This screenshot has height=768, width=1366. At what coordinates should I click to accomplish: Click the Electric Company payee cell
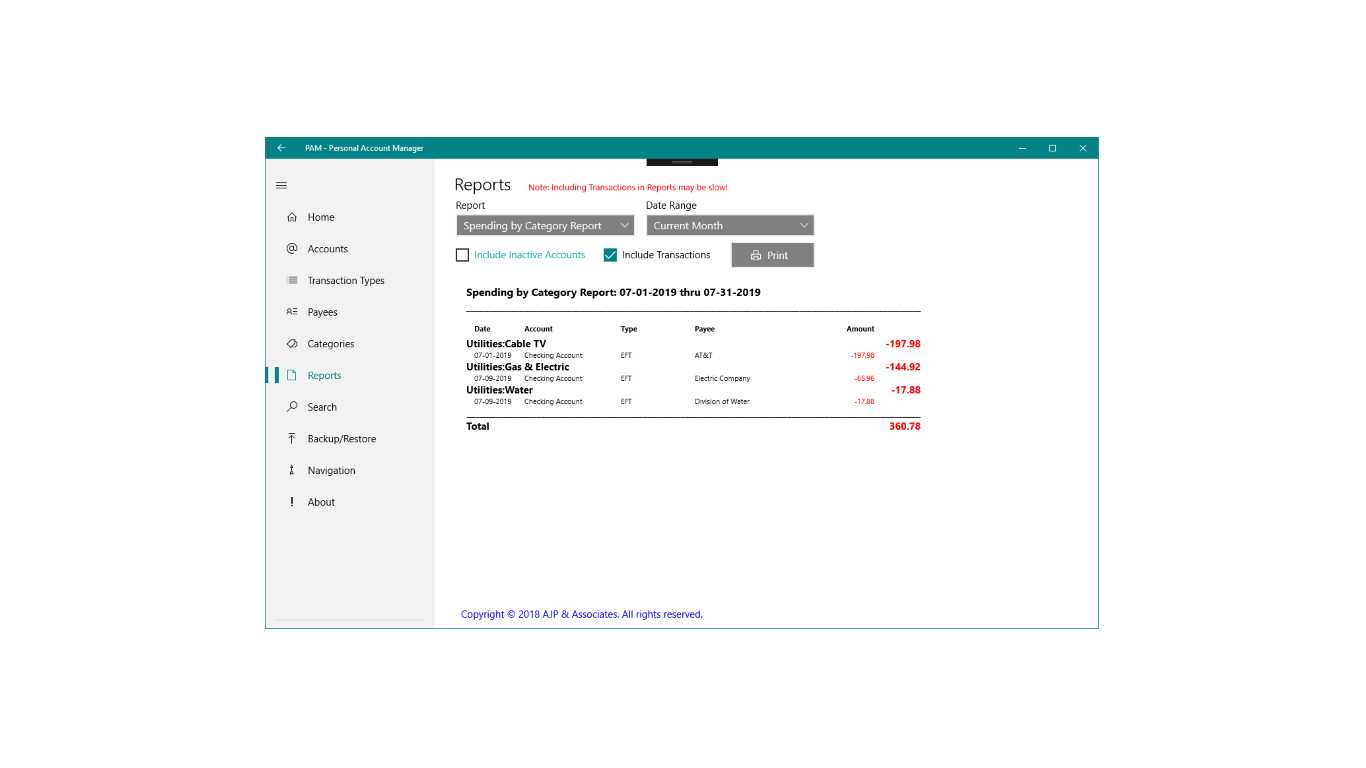[x=722, y=378]
